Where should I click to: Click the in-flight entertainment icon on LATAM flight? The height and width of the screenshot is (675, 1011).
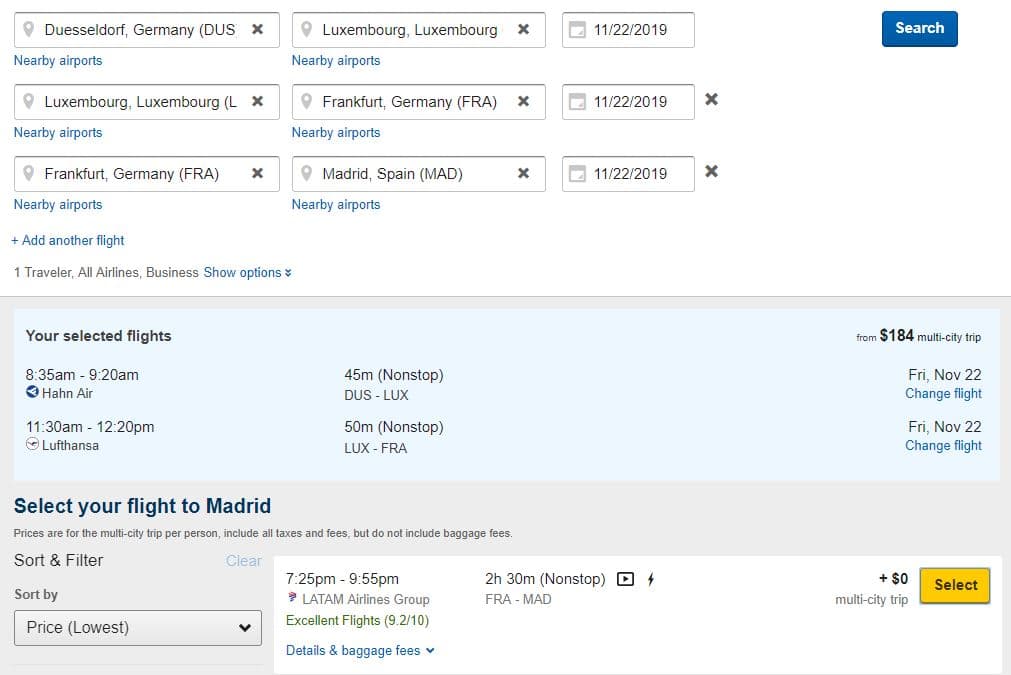point(626,579)
